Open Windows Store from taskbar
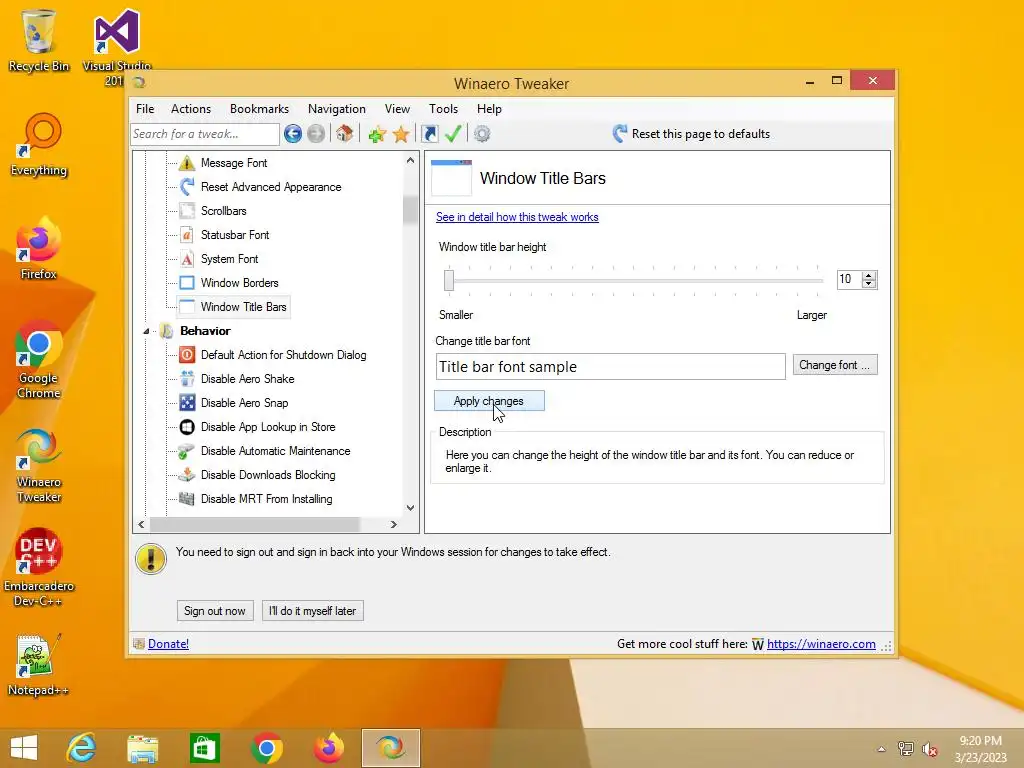The image size is (1024, 768). (x=204, y=748)
